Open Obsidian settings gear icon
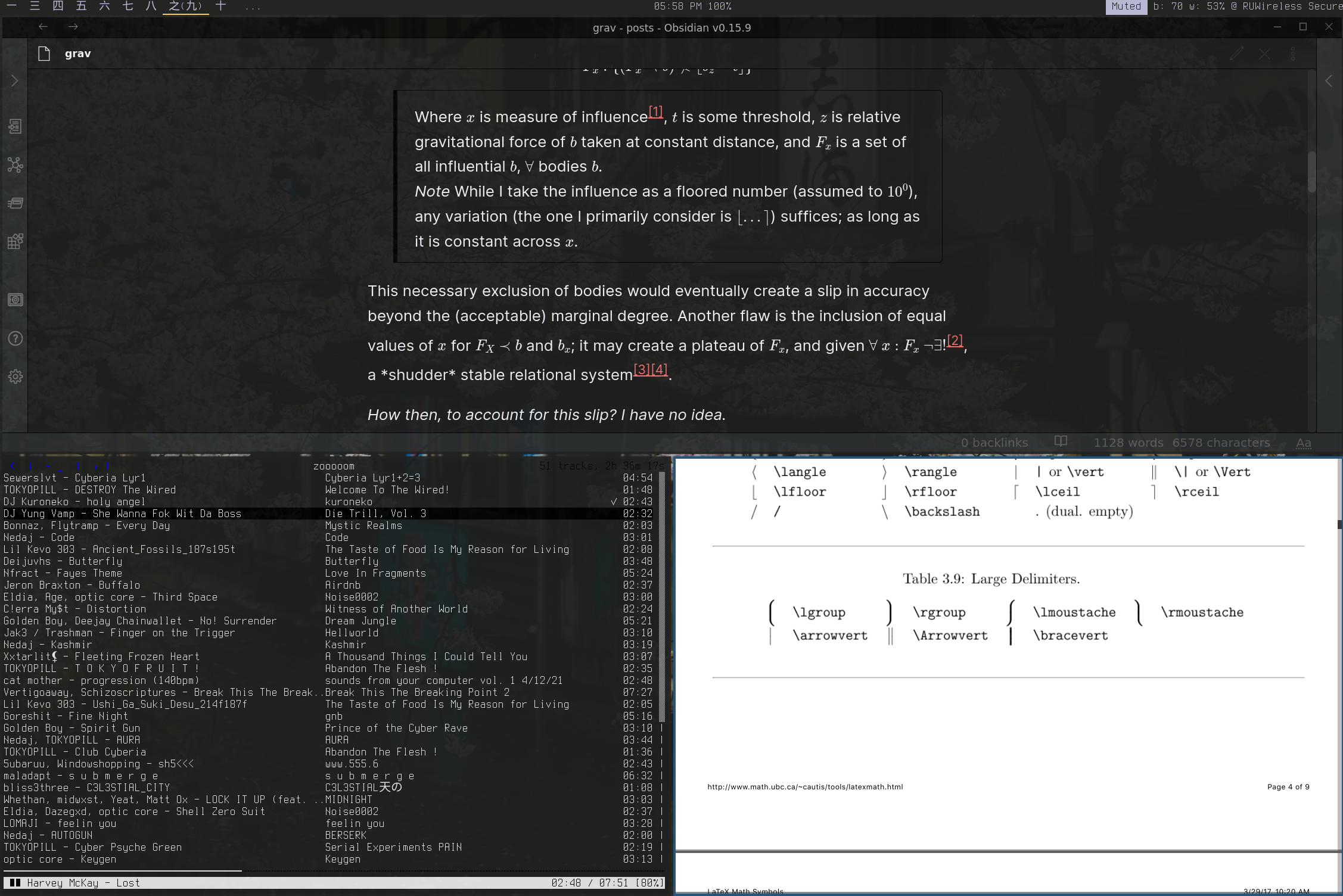The image size is (1343, 896). 15,377
